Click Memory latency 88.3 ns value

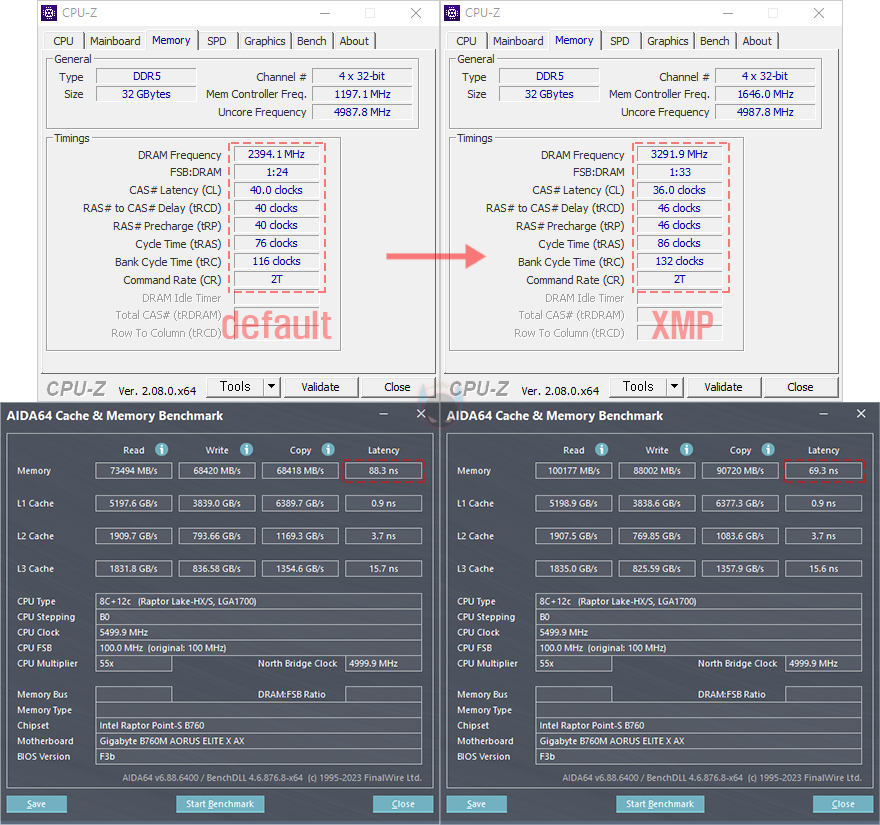pos(383,470)
